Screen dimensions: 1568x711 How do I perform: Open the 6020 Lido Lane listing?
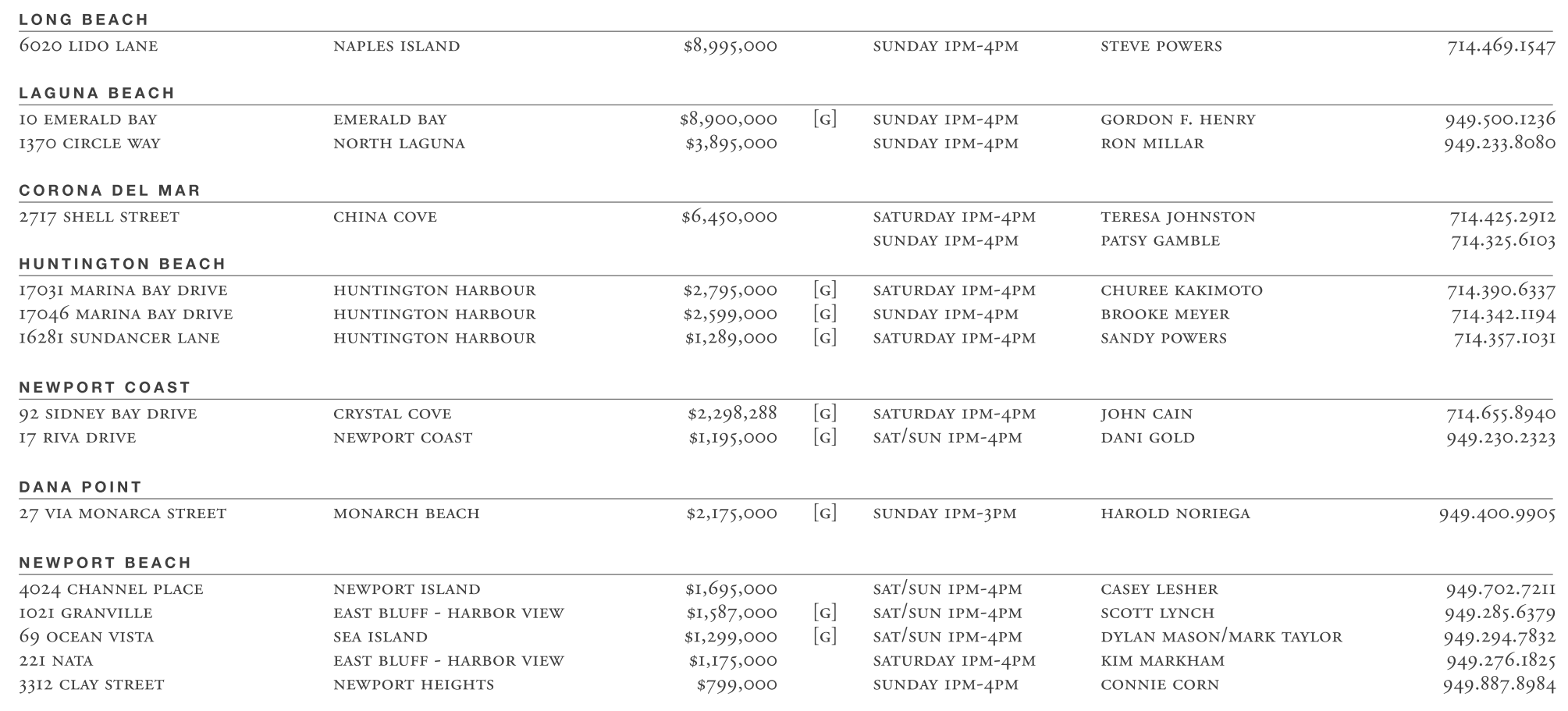(x=88, y=46)
